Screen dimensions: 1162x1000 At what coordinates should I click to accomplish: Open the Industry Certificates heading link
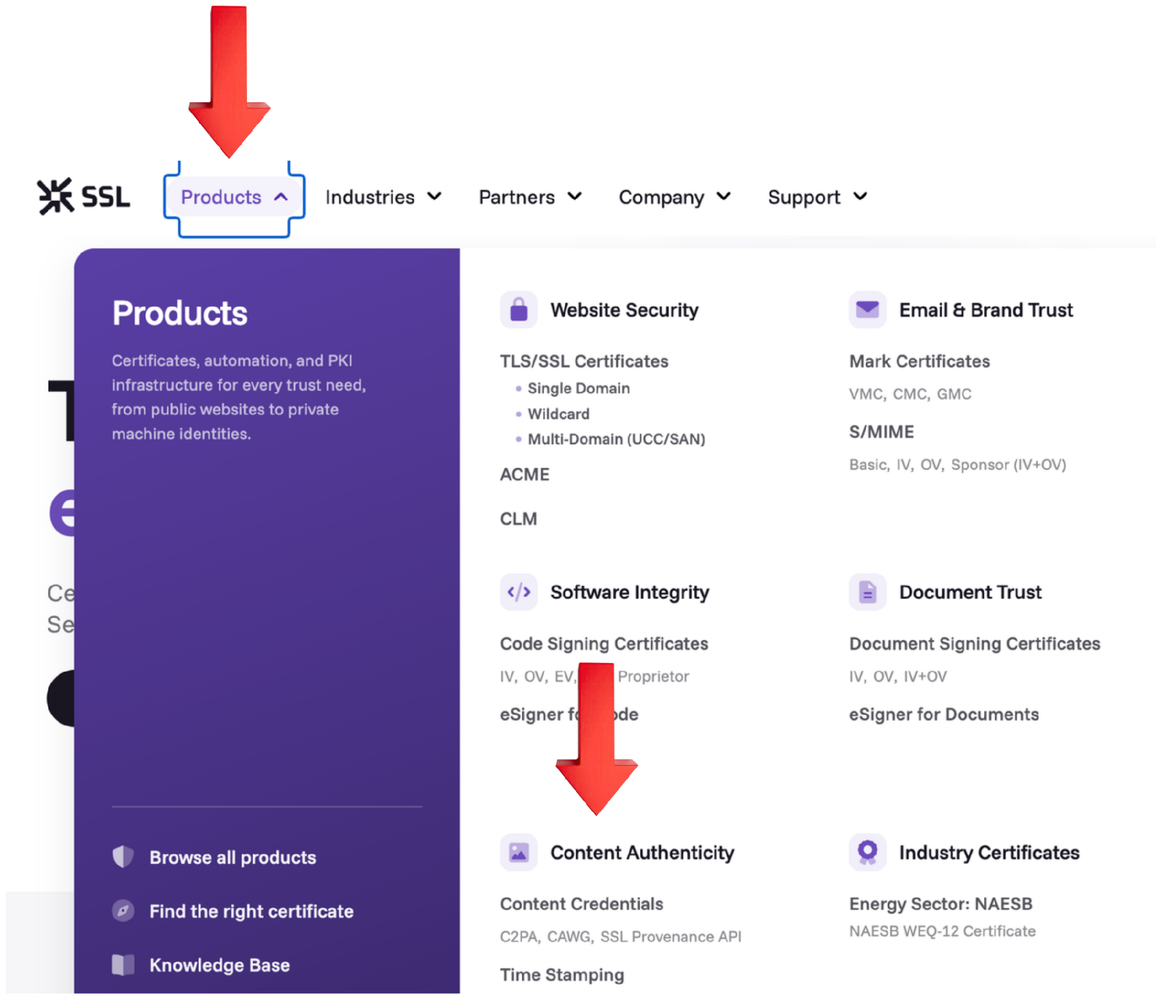(x=989, y=852)
